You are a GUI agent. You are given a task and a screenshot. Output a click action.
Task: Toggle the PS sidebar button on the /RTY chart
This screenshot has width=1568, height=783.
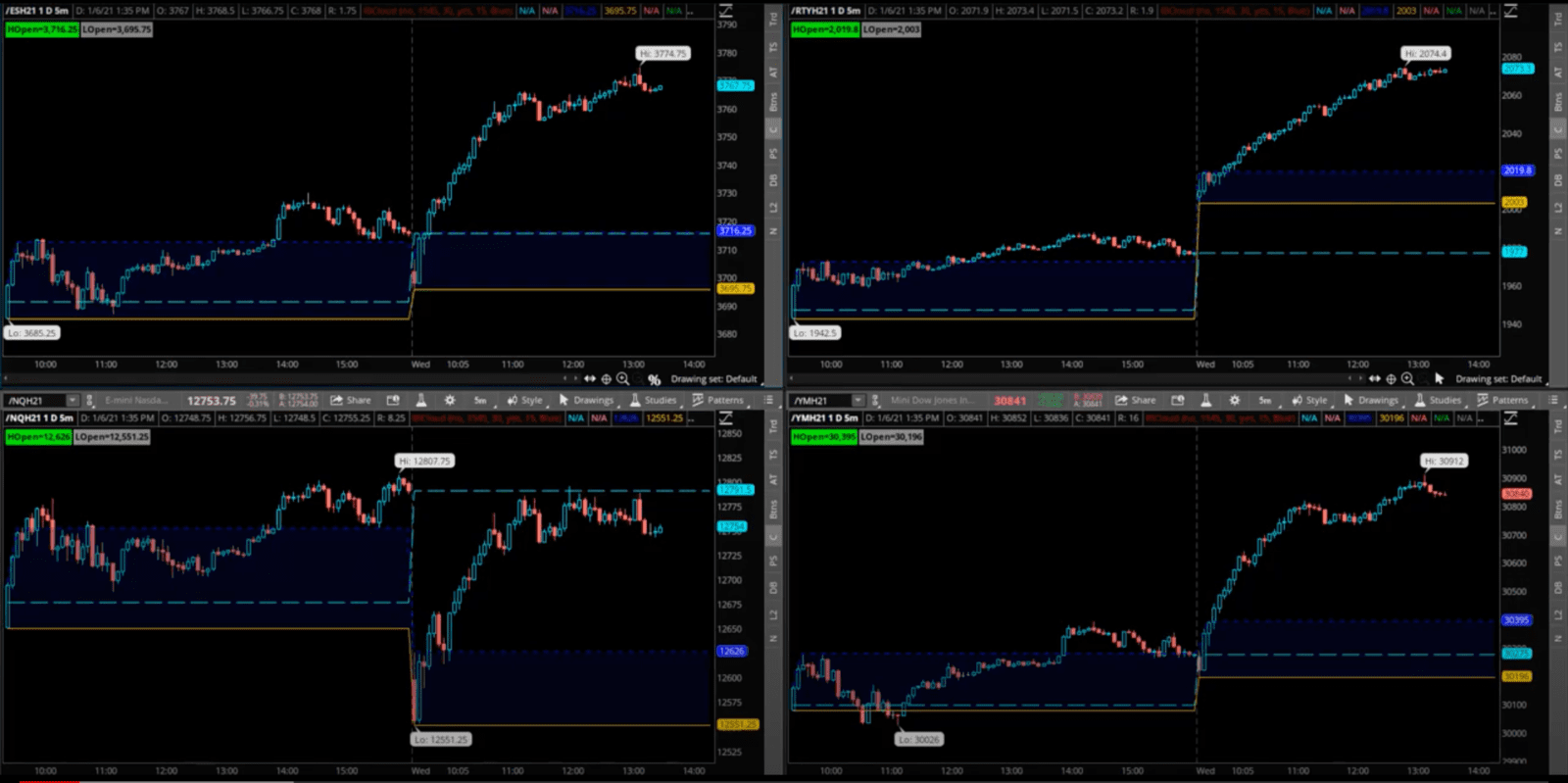tap(1558, 153)
